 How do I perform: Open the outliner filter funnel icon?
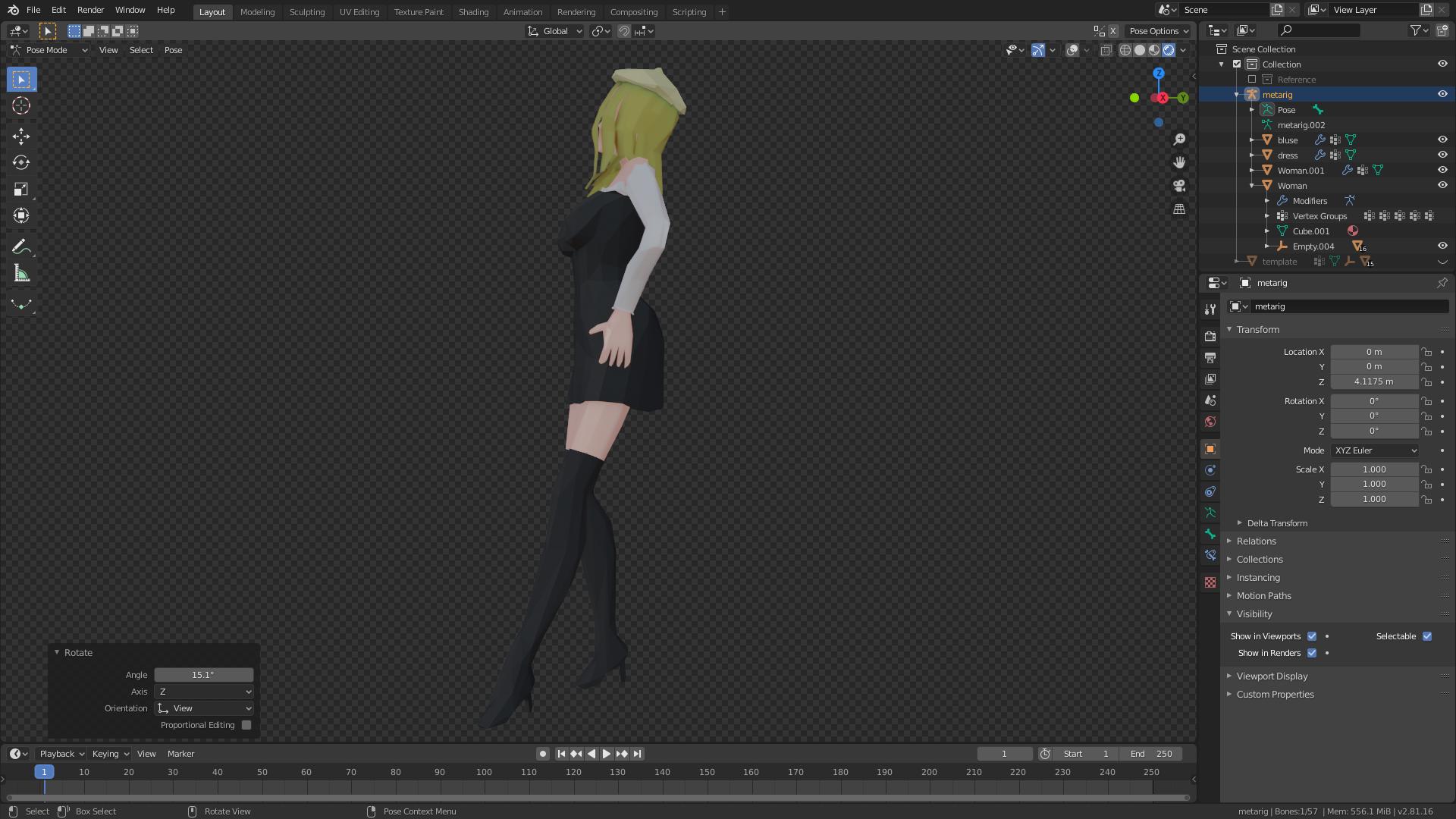coord(1415,30)
